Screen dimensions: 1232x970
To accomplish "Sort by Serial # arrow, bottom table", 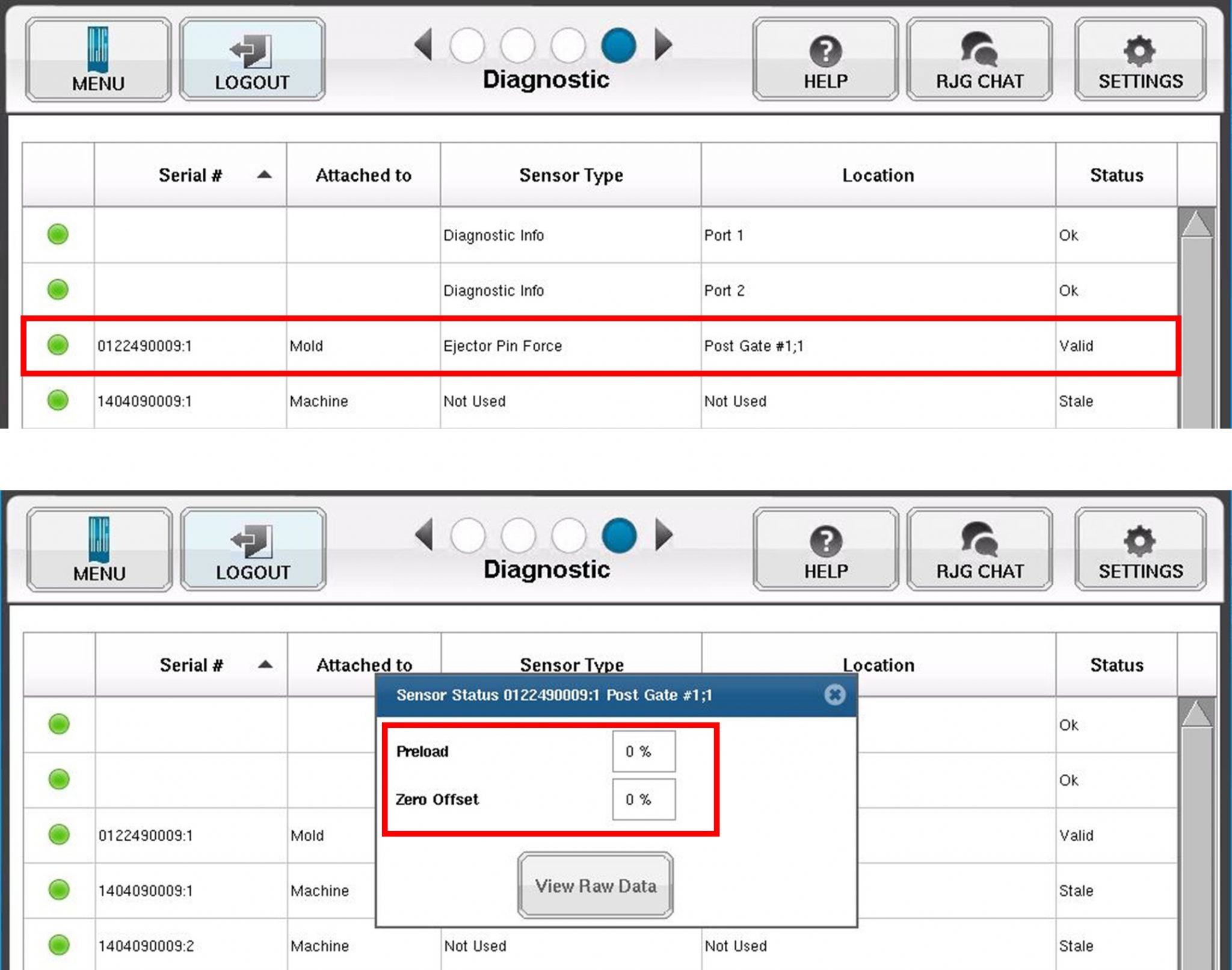I will [265, 665].
